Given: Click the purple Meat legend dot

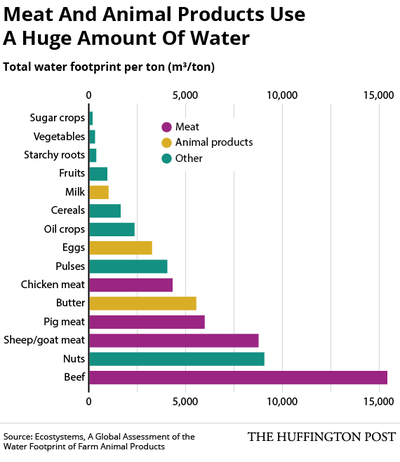Looking at the screenshot, I should pos(166,127).
